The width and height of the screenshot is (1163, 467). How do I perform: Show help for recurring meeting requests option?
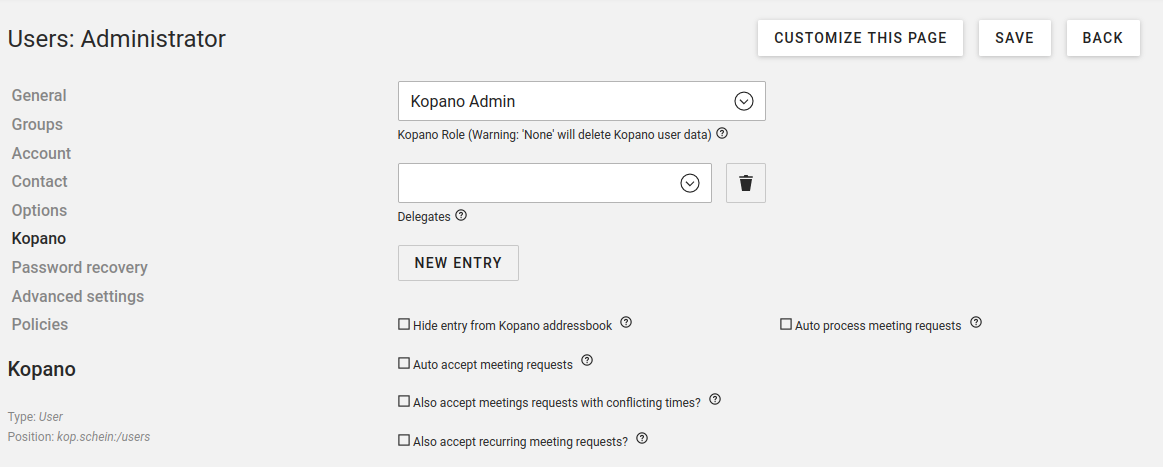tap(642, 438)
